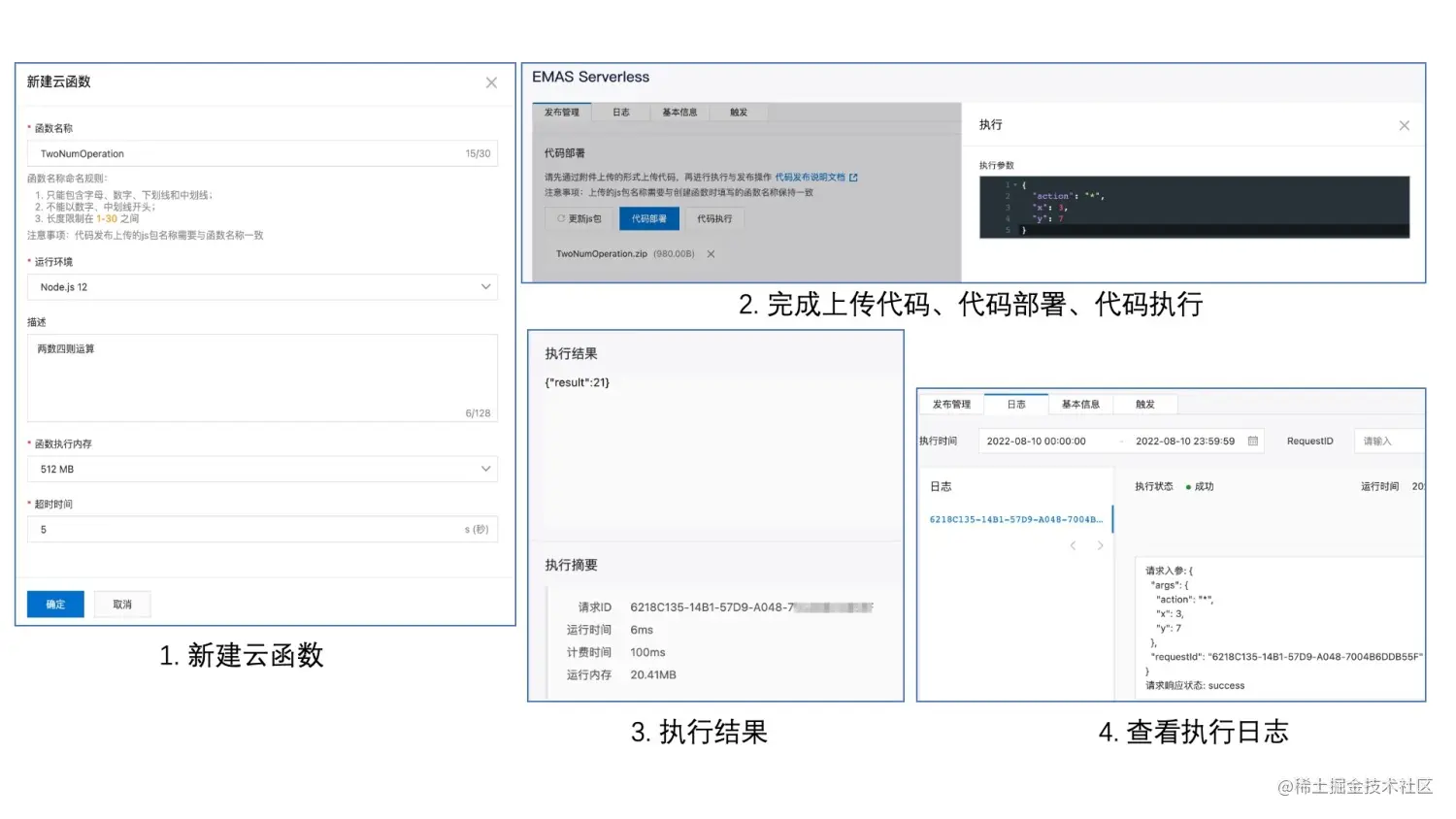Click the execution result {"result":21} text
Viewport: 1456px width, 819px height.
coord(577,383)
